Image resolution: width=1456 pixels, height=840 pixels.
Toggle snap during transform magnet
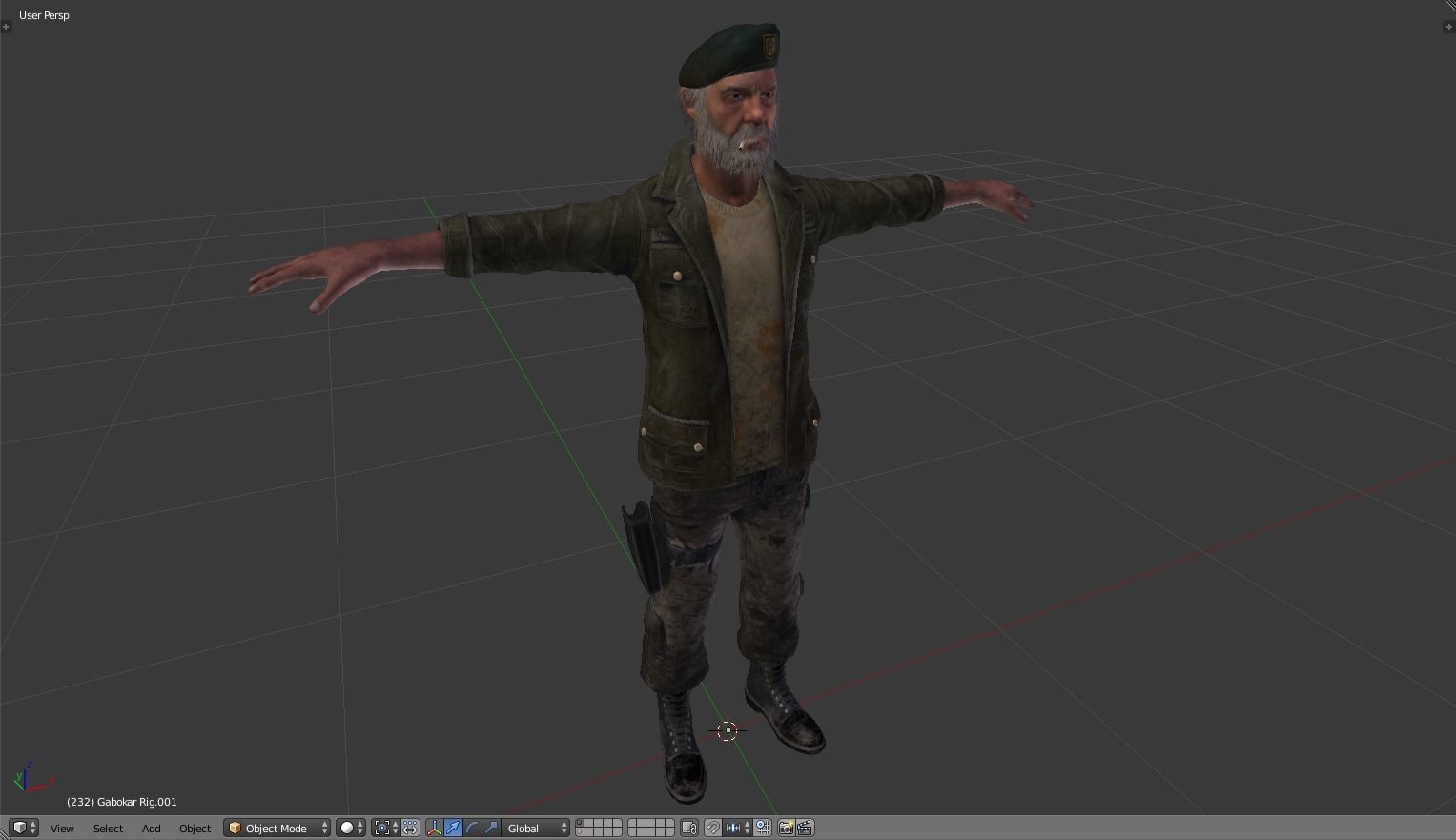[713, 828]
